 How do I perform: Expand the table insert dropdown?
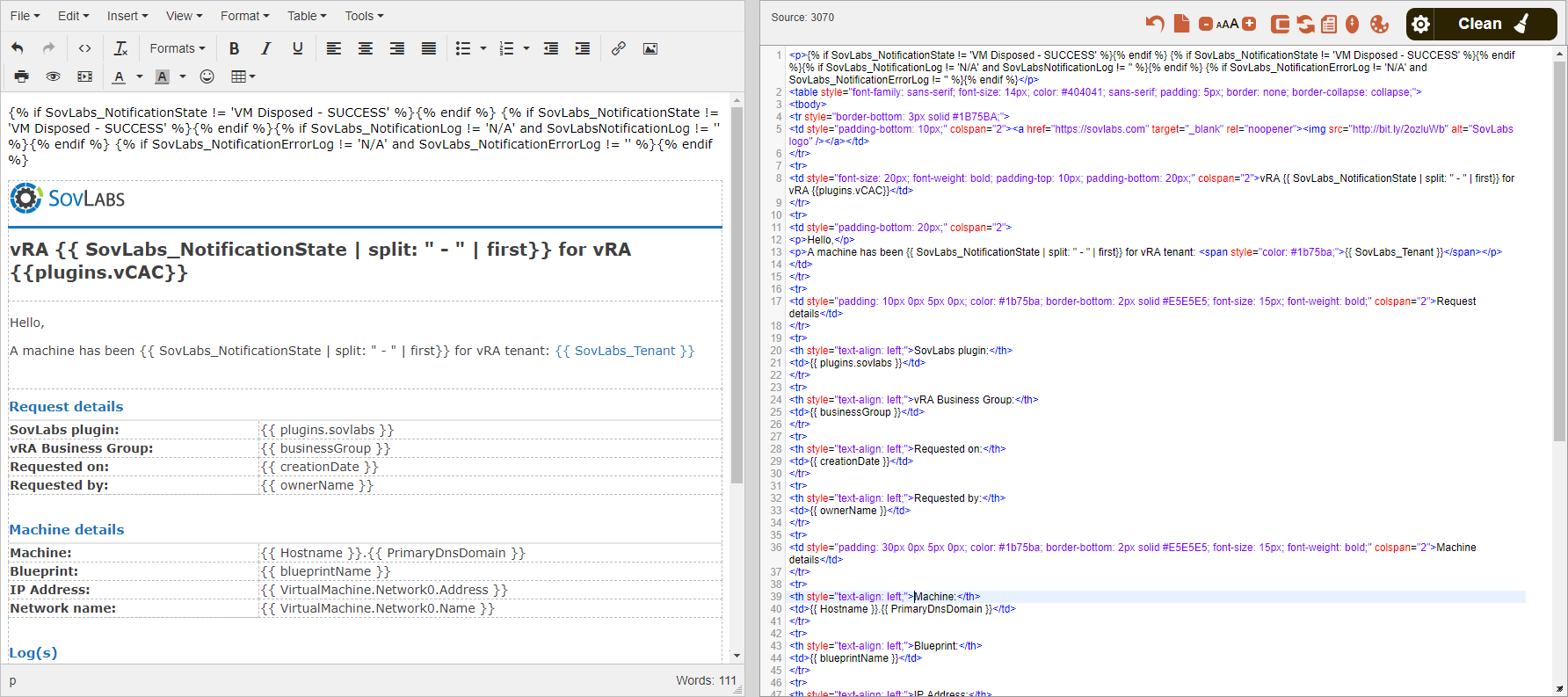pyautogui.click(x=243, y=76)
